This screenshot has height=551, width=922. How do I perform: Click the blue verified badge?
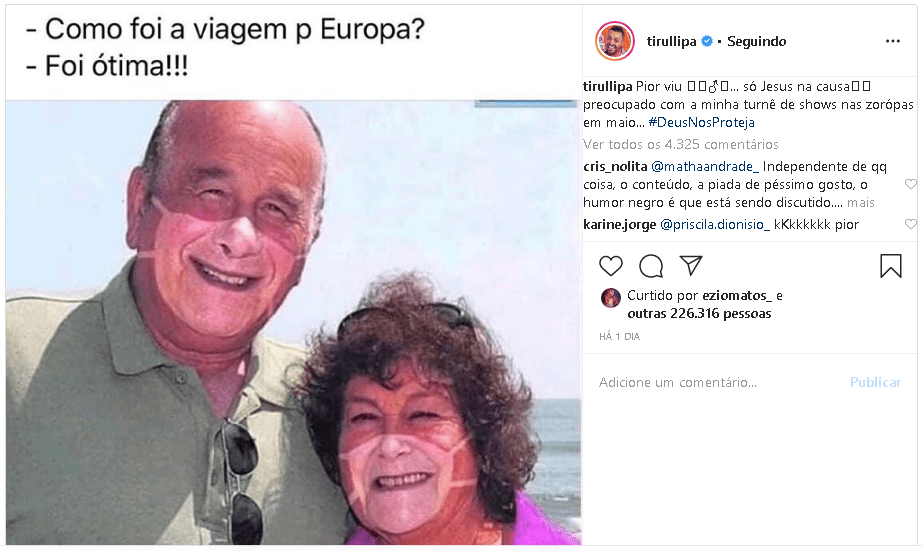click(707, 41)
